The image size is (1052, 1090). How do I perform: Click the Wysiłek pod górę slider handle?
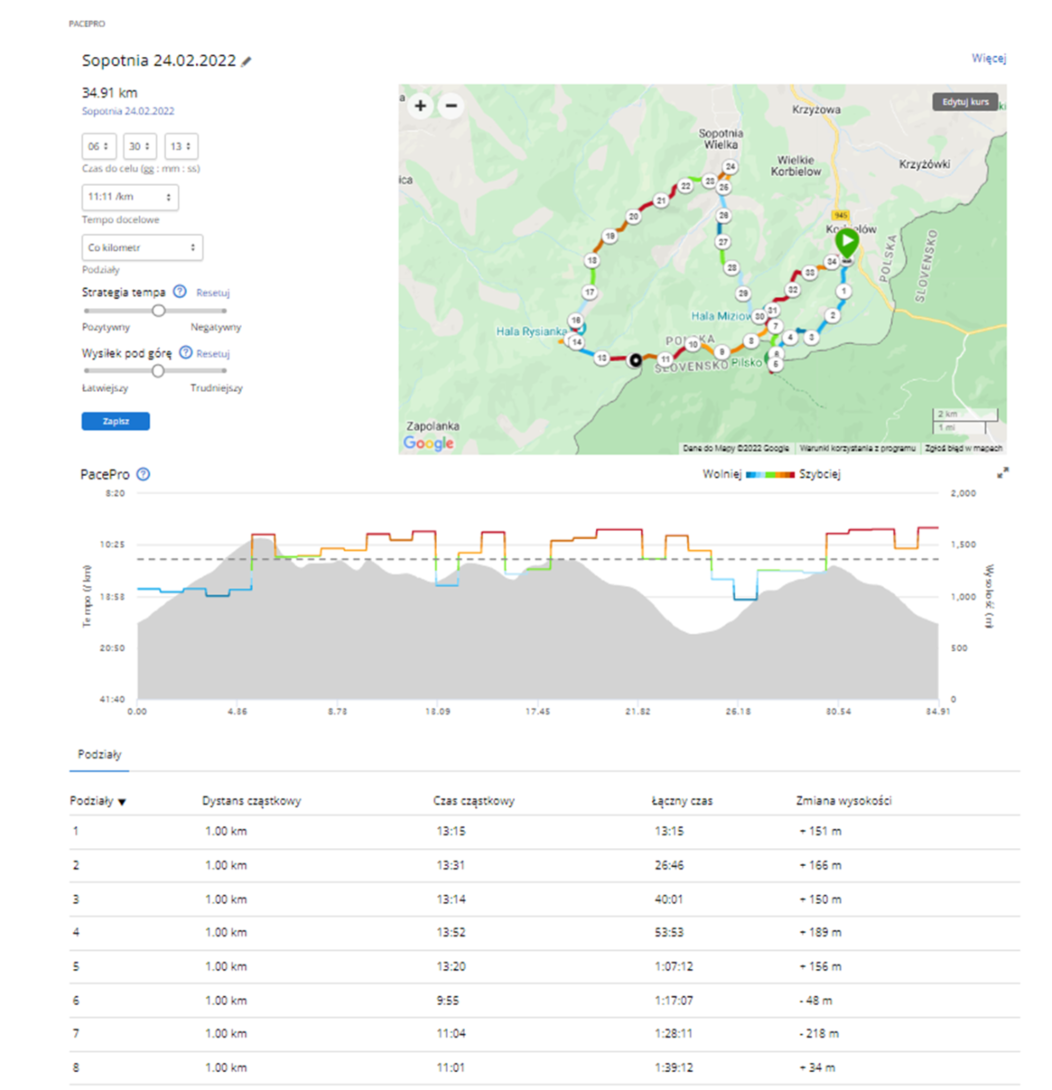(158, 371)
